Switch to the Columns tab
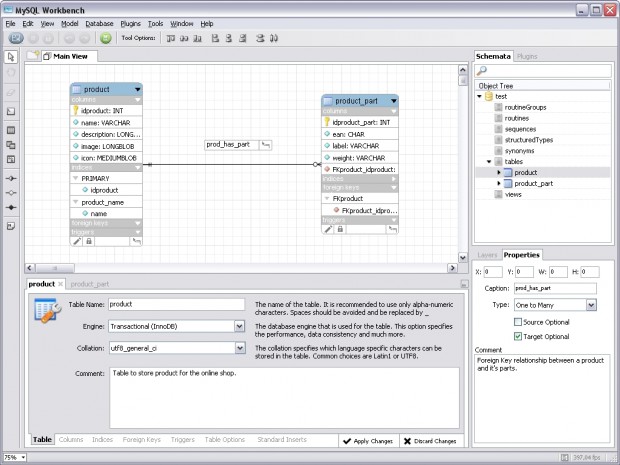620x465 pixels. [x=71, y=440]
